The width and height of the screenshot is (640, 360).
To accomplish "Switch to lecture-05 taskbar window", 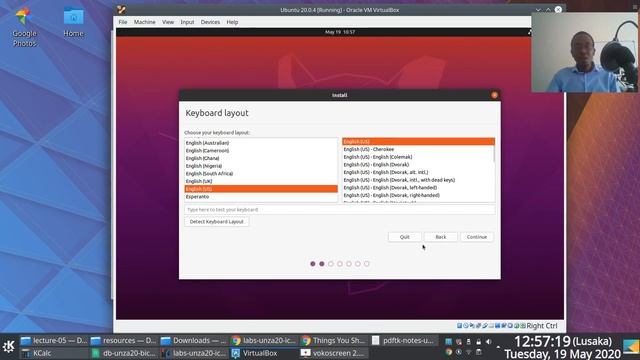I will [x=54, y=340].
